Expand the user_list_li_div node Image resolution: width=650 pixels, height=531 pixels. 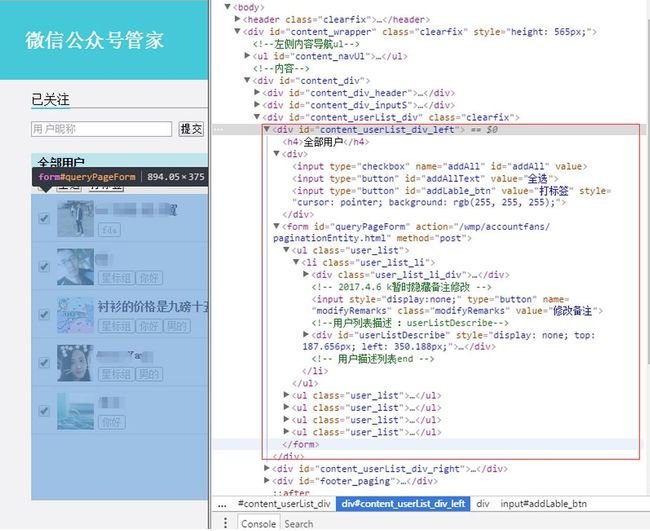pos(306,274)
